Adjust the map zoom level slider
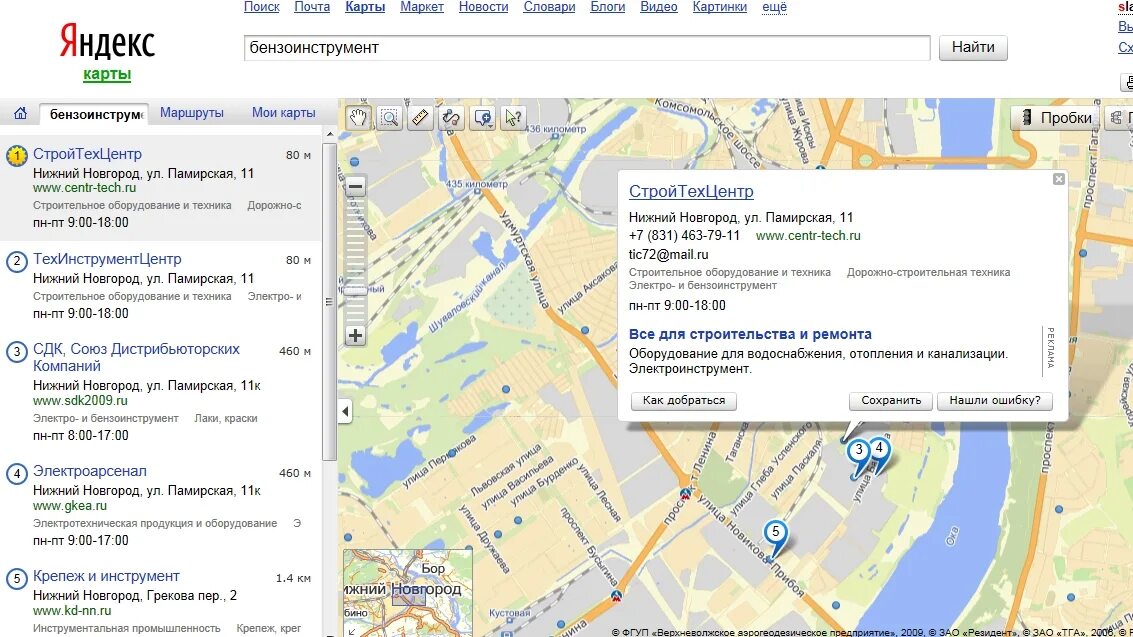This screenshot has height=637, width=1133. click(355, 291)
